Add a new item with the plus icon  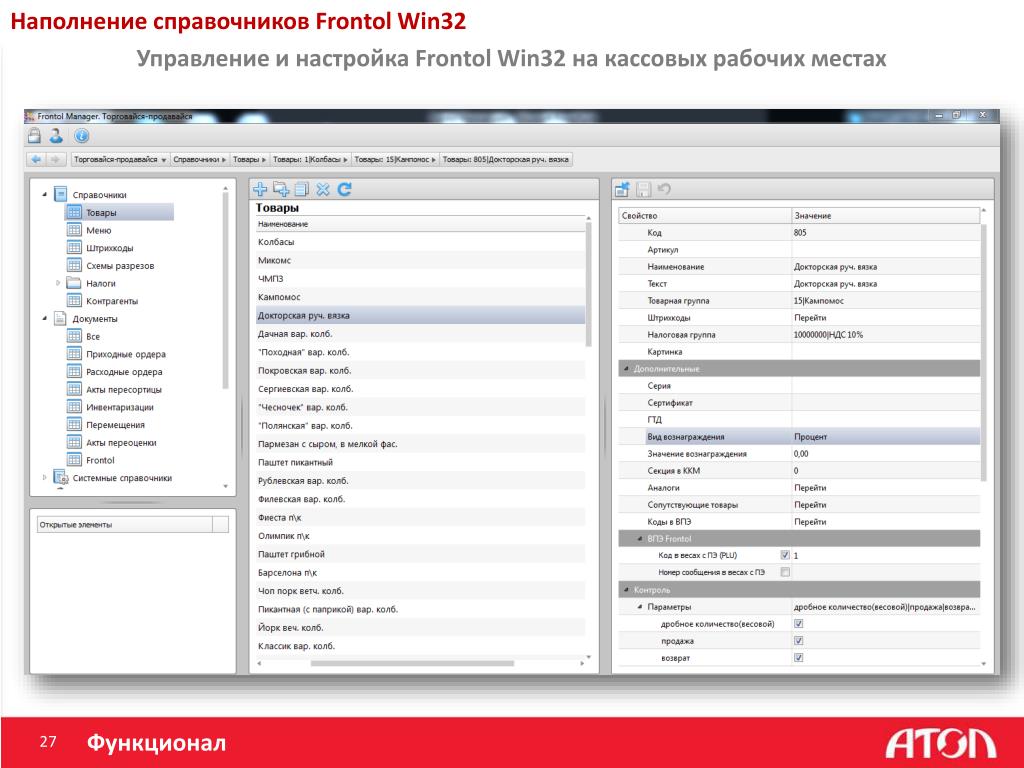coord(260,189)
